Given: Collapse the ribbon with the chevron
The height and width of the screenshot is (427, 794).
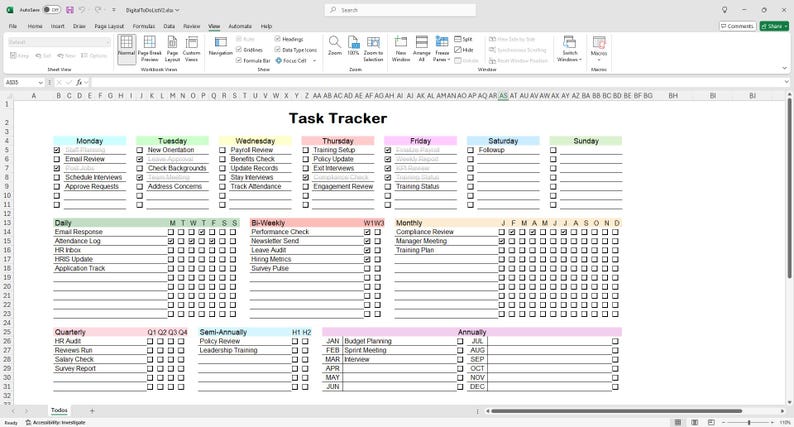Looking at the screenshot, I should 784,68.
